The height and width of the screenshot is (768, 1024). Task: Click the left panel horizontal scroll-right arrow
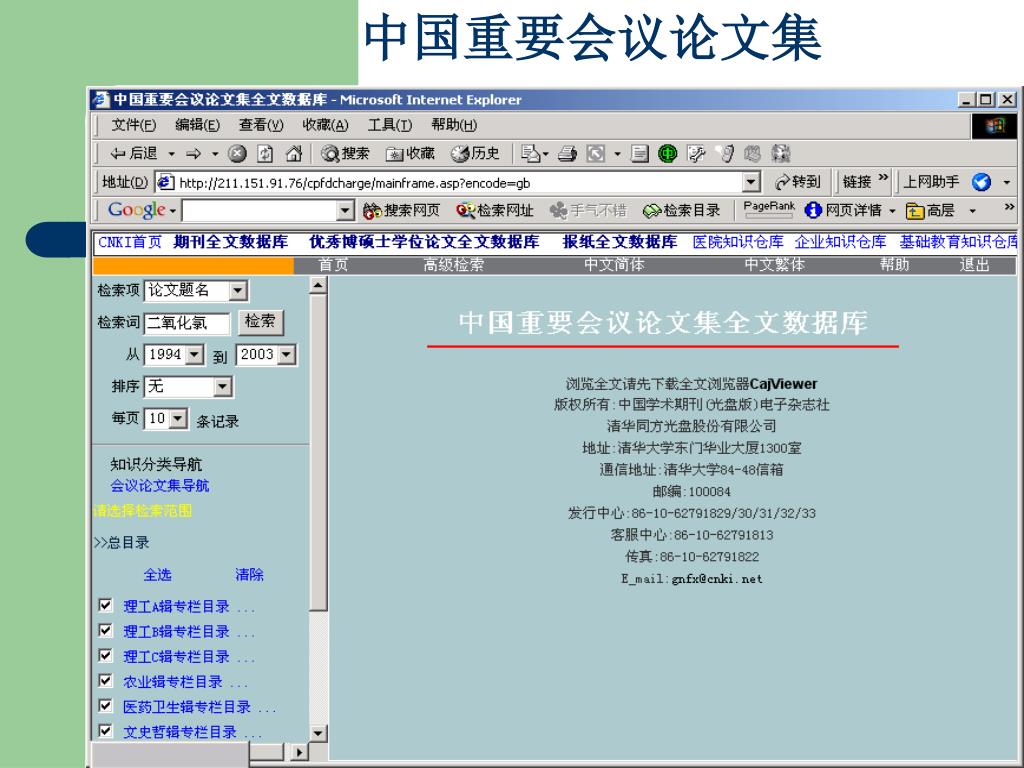[x=299, y=752]
